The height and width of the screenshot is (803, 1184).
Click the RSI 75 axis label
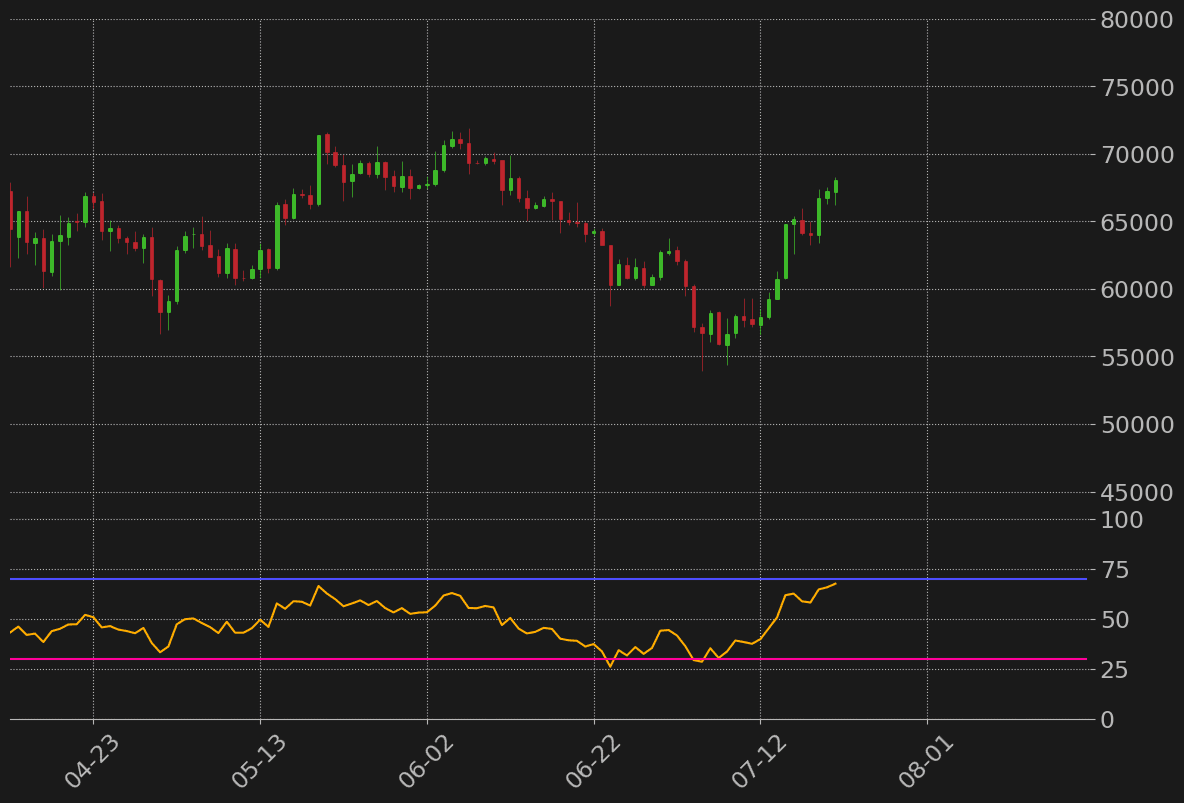point(1115,570)
